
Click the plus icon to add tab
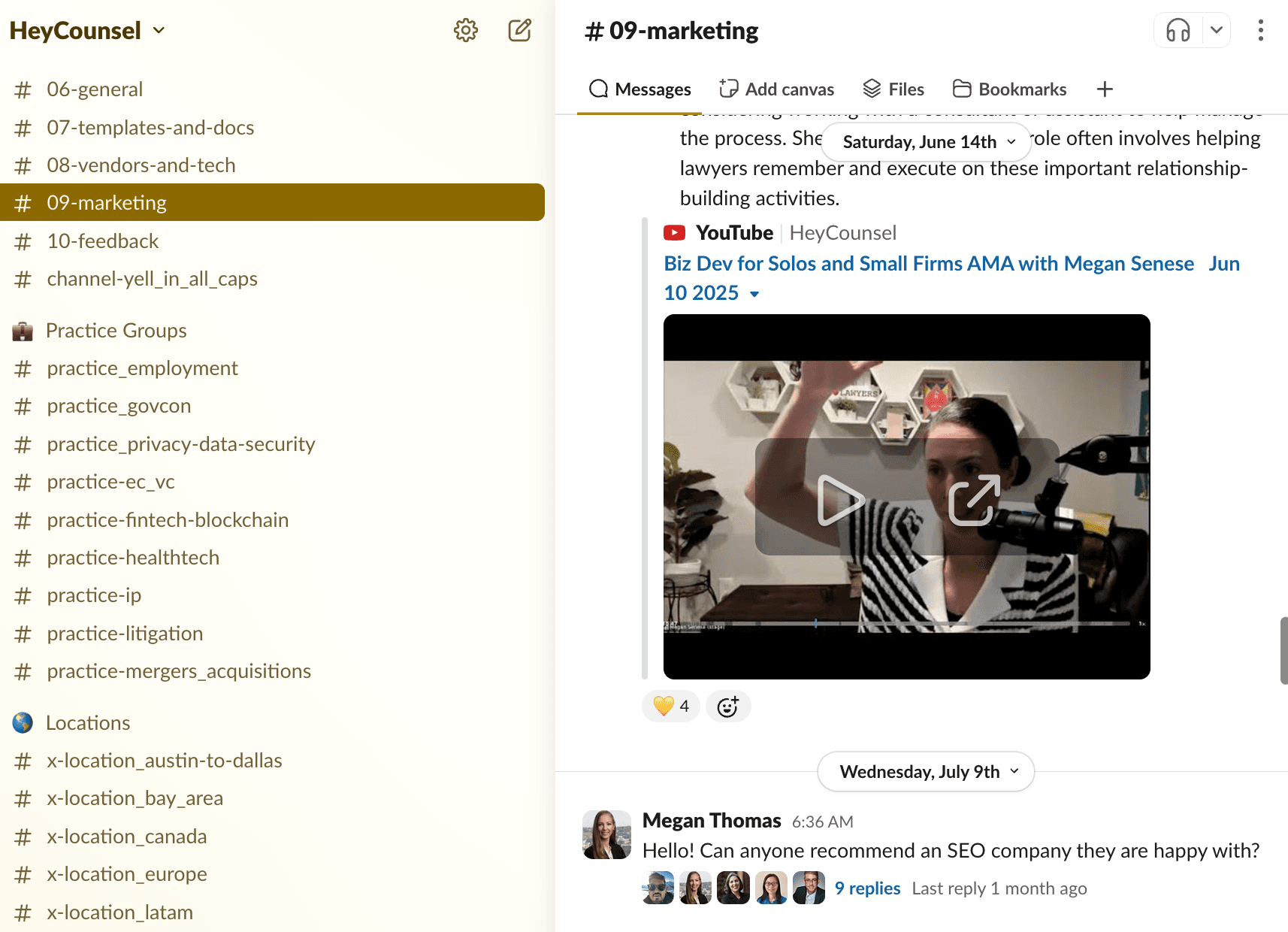[x=1104, y=89]
